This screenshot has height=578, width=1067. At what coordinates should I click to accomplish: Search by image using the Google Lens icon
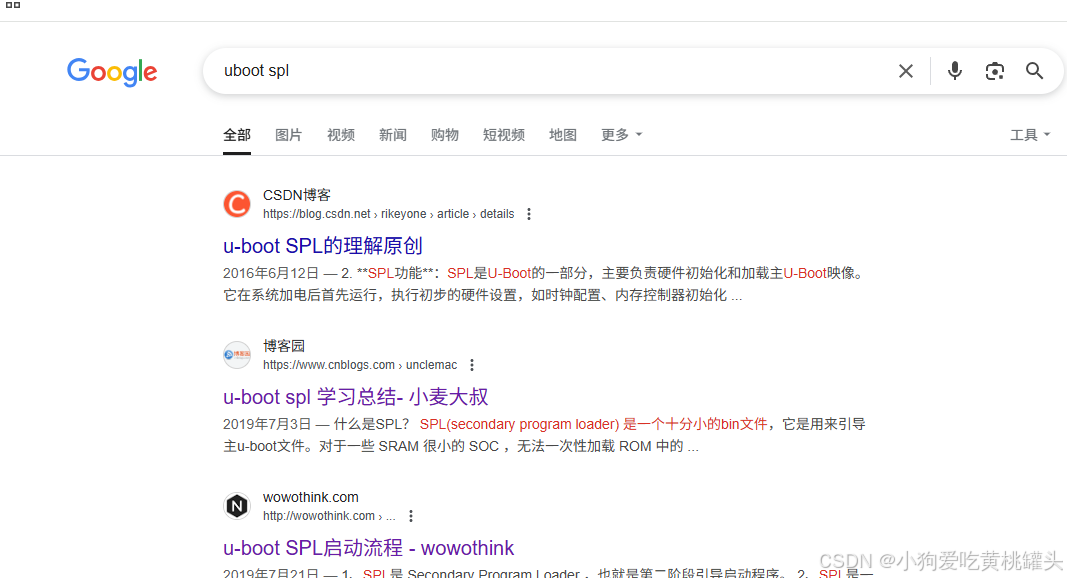[x=994, y=70]
